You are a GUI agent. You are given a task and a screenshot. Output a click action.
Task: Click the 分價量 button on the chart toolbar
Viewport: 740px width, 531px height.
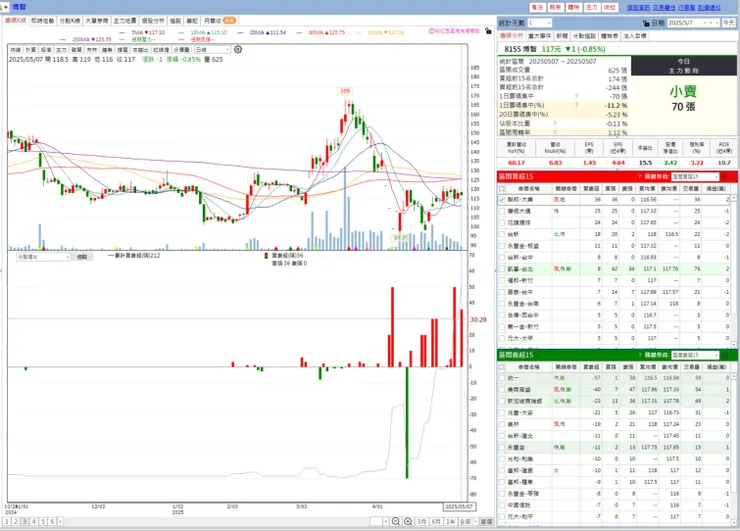click(181, 50)
